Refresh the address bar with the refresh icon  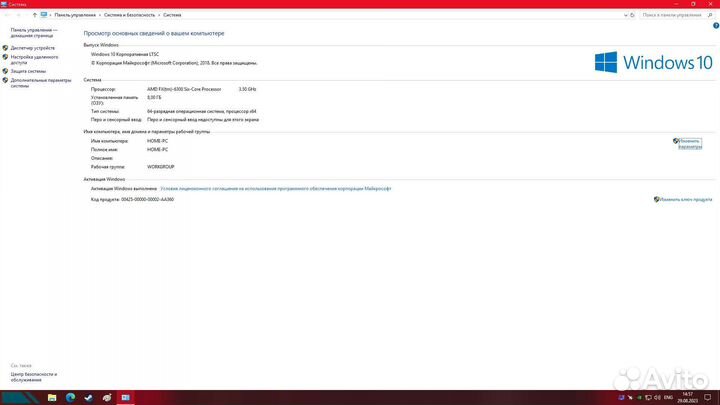click(632, 15)
